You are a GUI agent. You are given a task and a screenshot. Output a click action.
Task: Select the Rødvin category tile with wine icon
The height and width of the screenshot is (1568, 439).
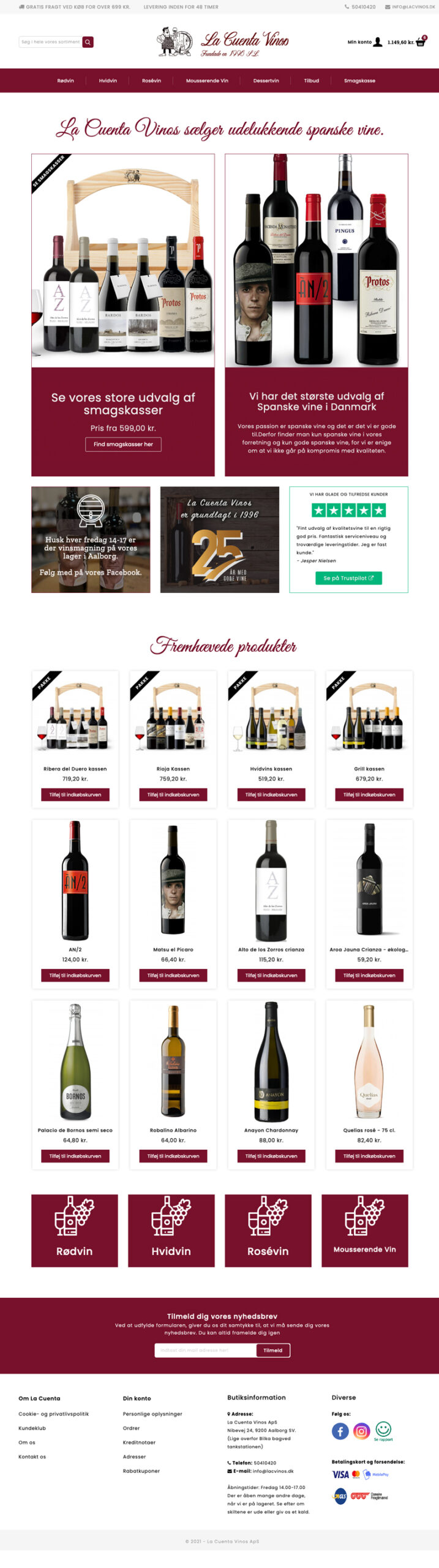click(x=75, y=1230)
